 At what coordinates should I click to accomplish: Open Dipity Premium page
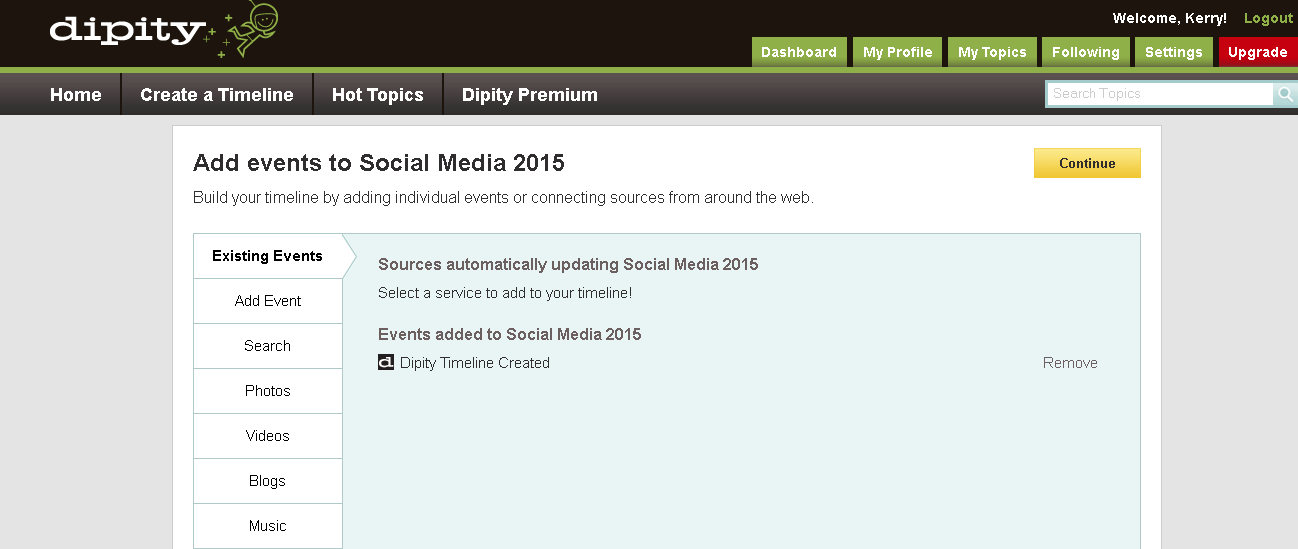(x=529, y=95)
